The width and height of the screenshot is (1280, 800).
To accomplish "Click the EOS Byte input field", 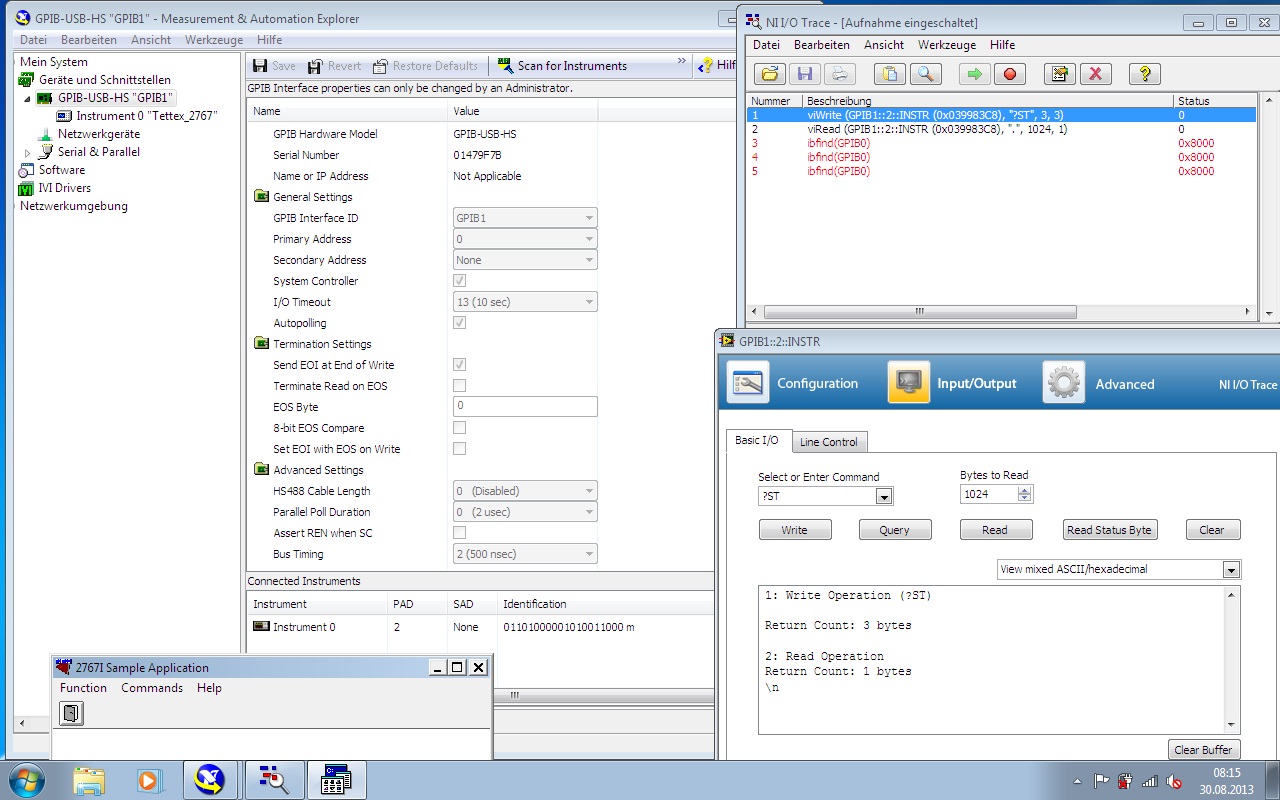I will click(x=525, y=406).
